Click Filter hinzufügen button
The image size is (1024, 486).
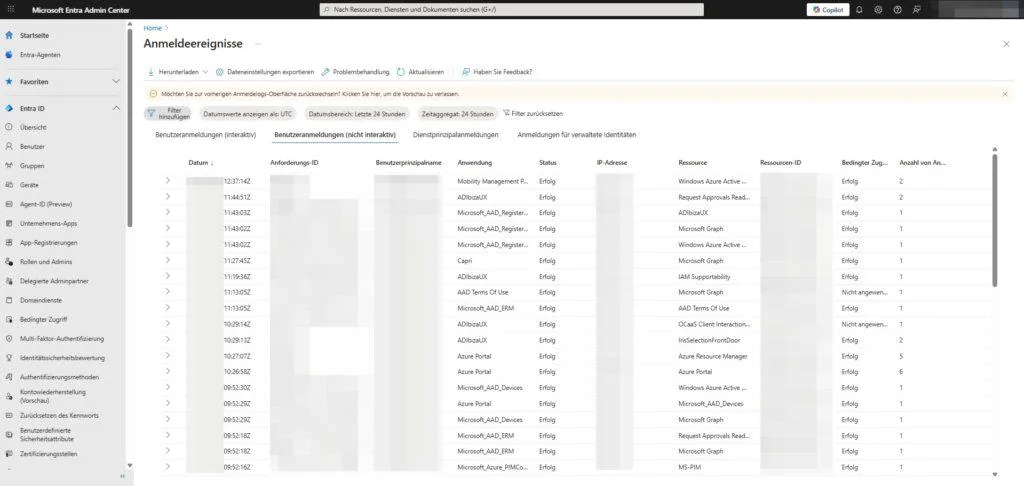(x=168, y=114)
